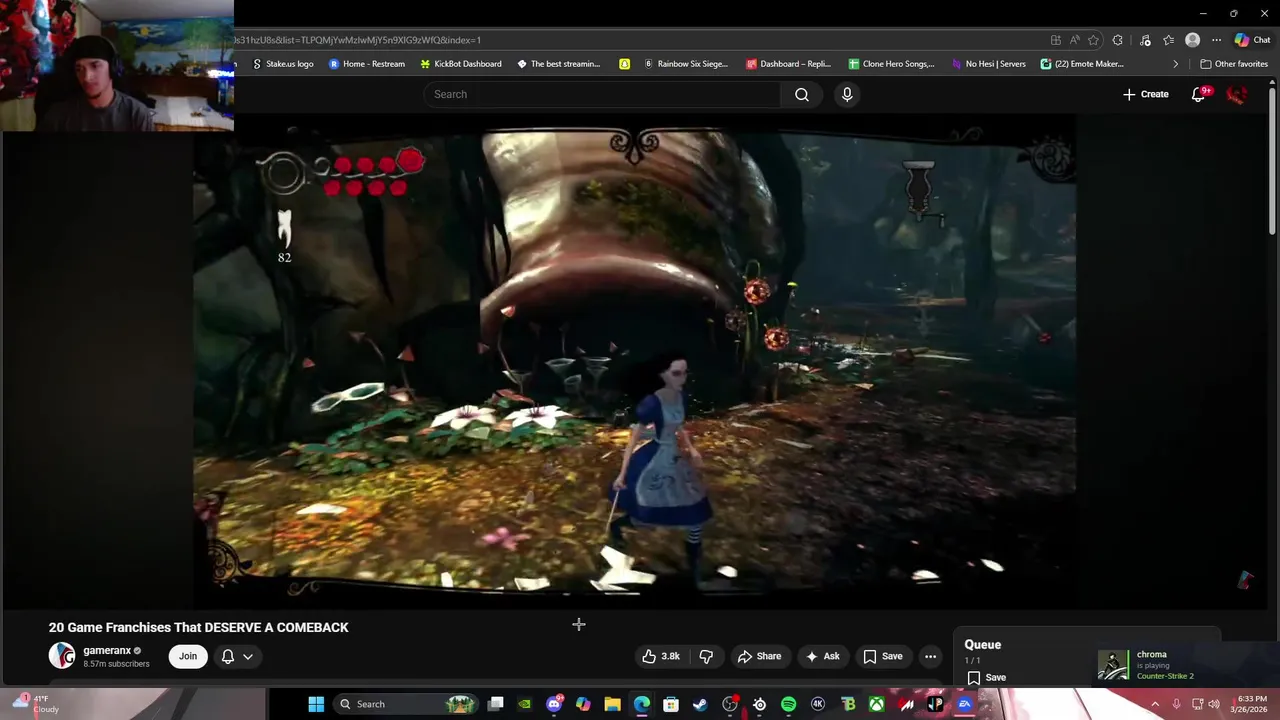The width and height of the screenshot is (1280, 720).
Task: Open the Edge split screen icon
Action: tap(1055, 40)
